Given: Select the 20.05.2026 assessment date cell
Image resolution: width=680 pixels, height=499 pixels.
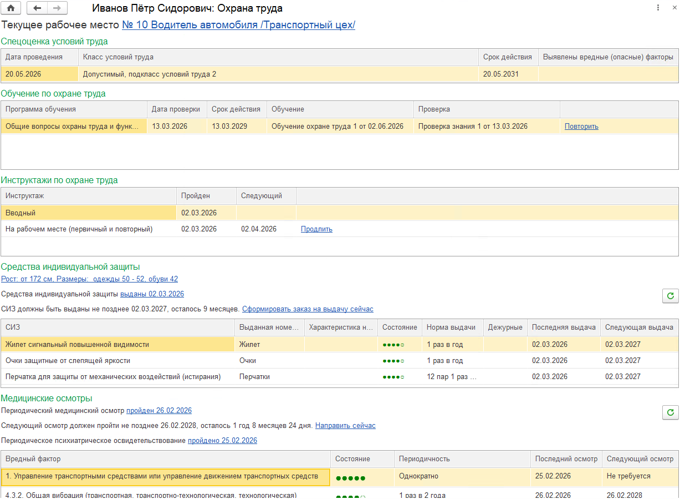Looking at the screenshot, I should [x=39, y=74].
